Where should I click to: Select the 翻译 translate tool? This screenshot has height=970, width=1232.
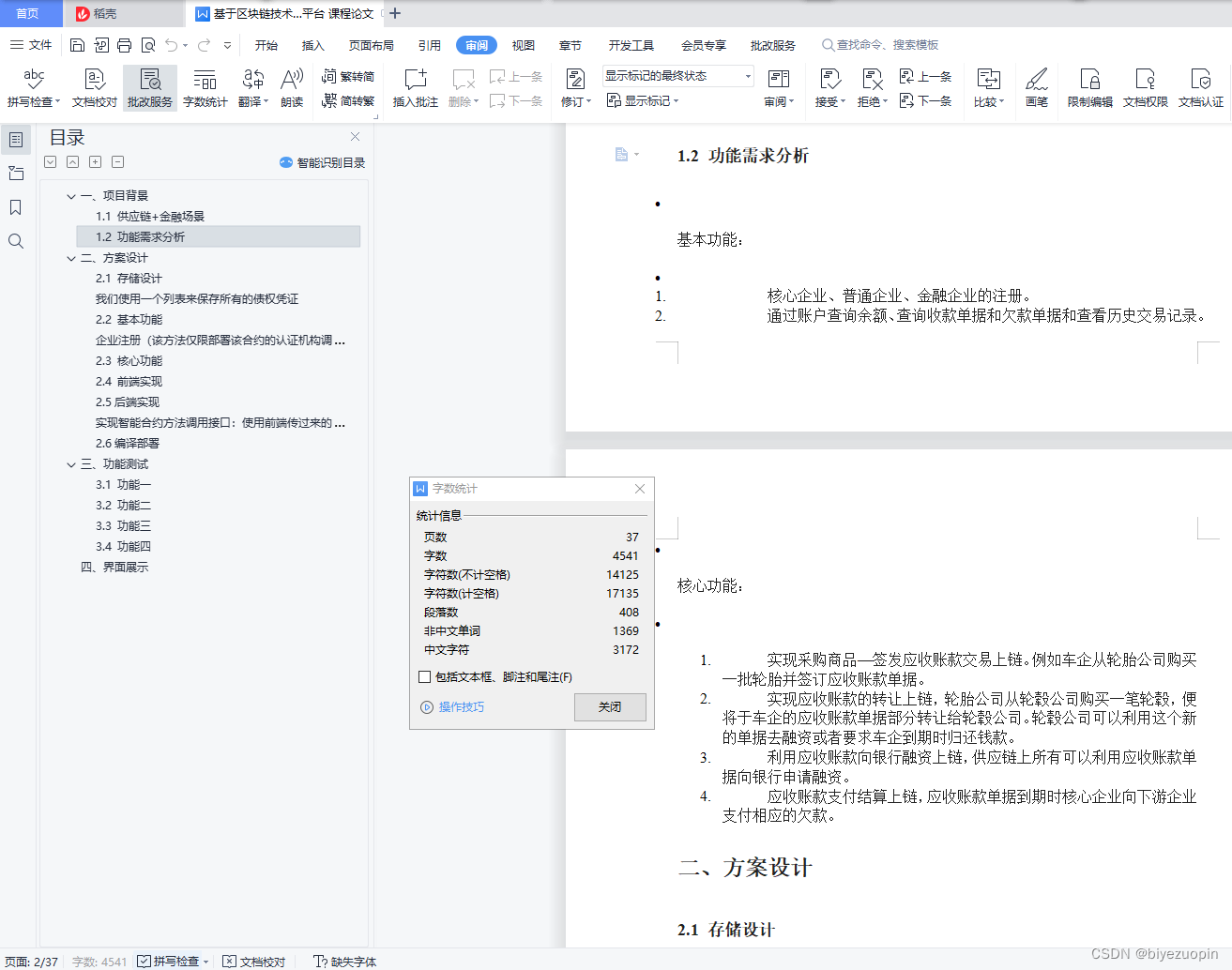(x=250, y=87)
